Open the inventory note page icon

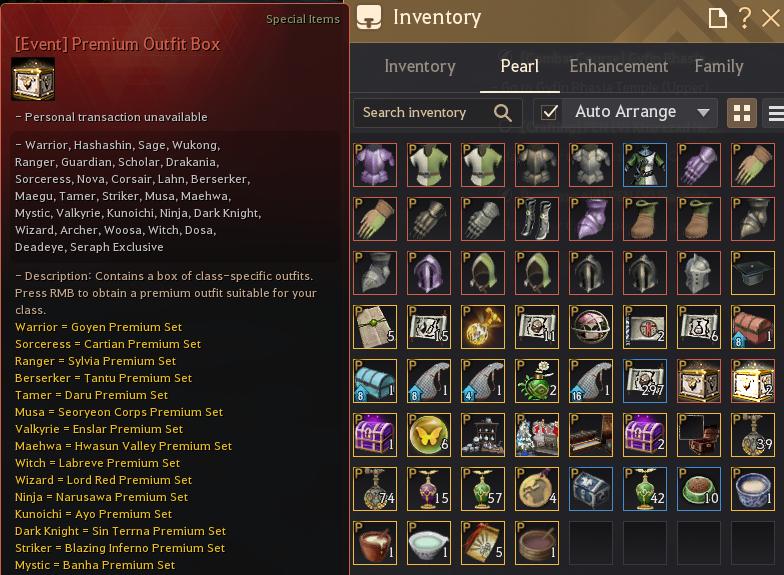pyautogui.click(x=718, y=18)
